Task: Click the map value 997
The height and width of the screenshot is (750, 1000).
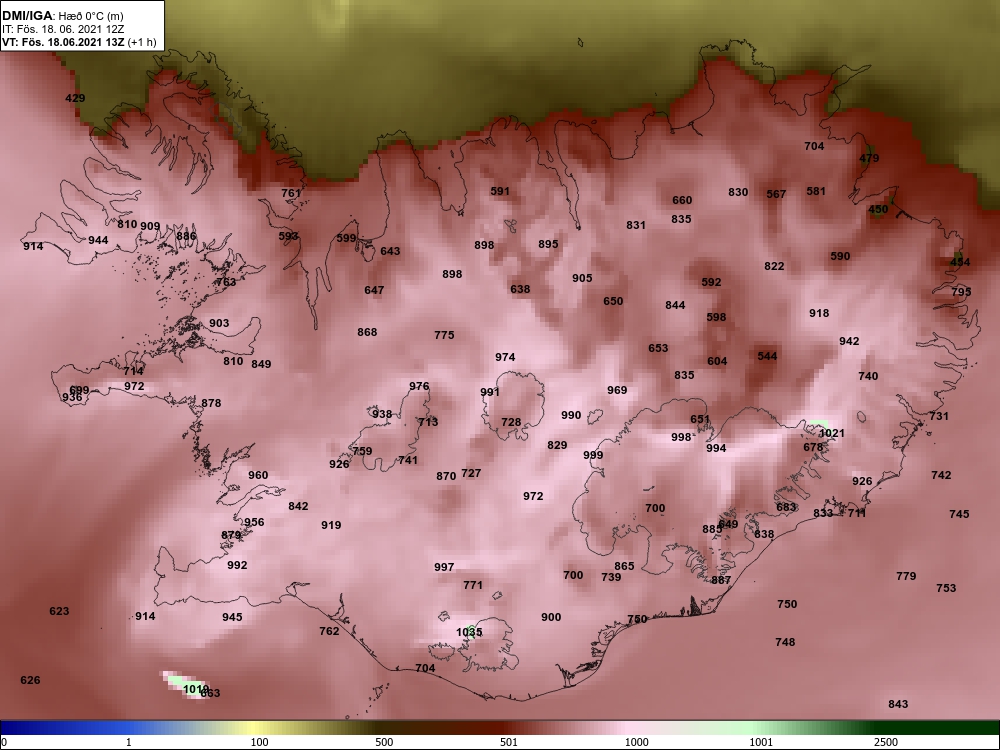Action: tap(444, 567)
